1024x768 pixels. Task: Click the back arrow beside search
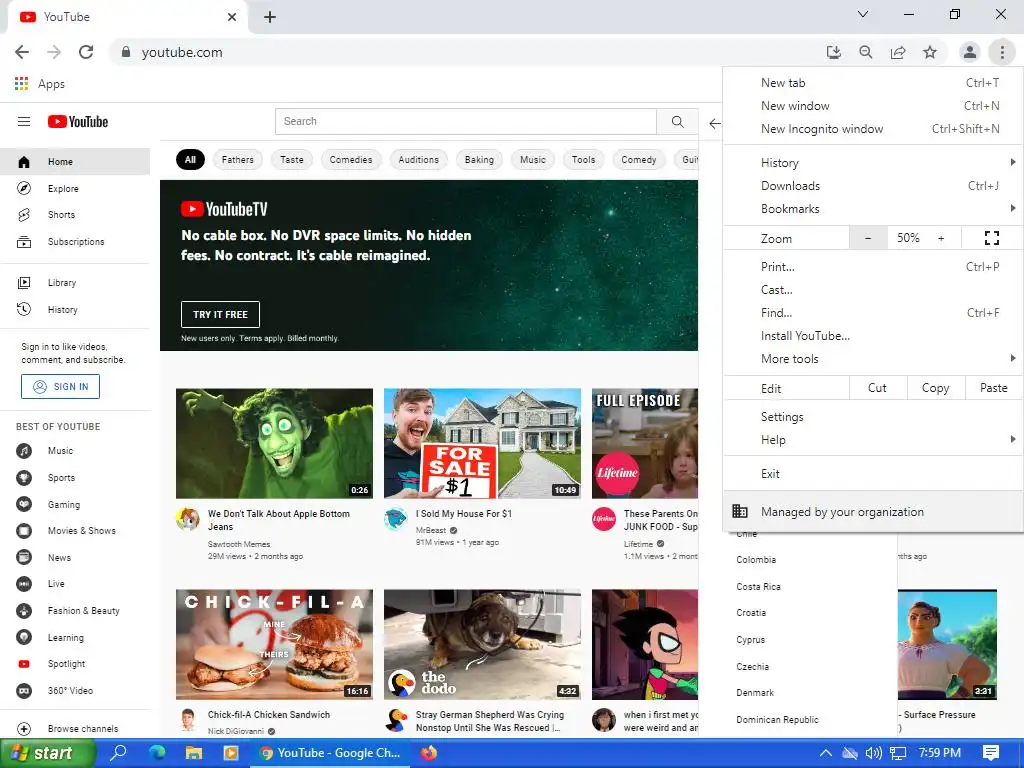point(714,123)
